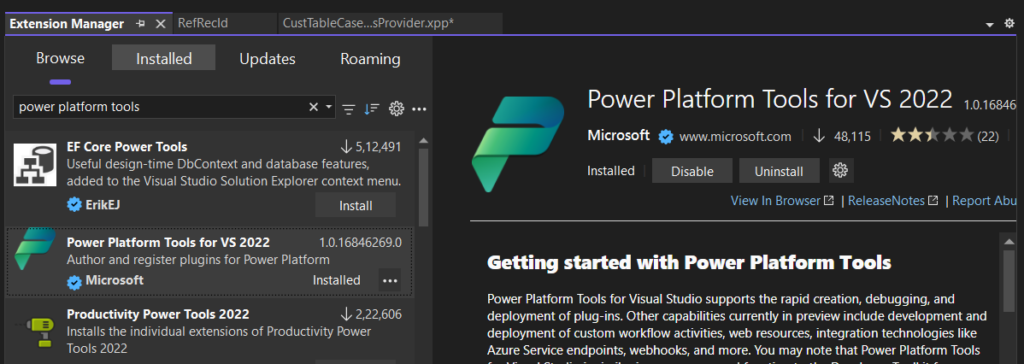The height and width of the screenshot is (364, 1024).
Task: Switch to the Installed tab
Action: [x=164, y=58]
